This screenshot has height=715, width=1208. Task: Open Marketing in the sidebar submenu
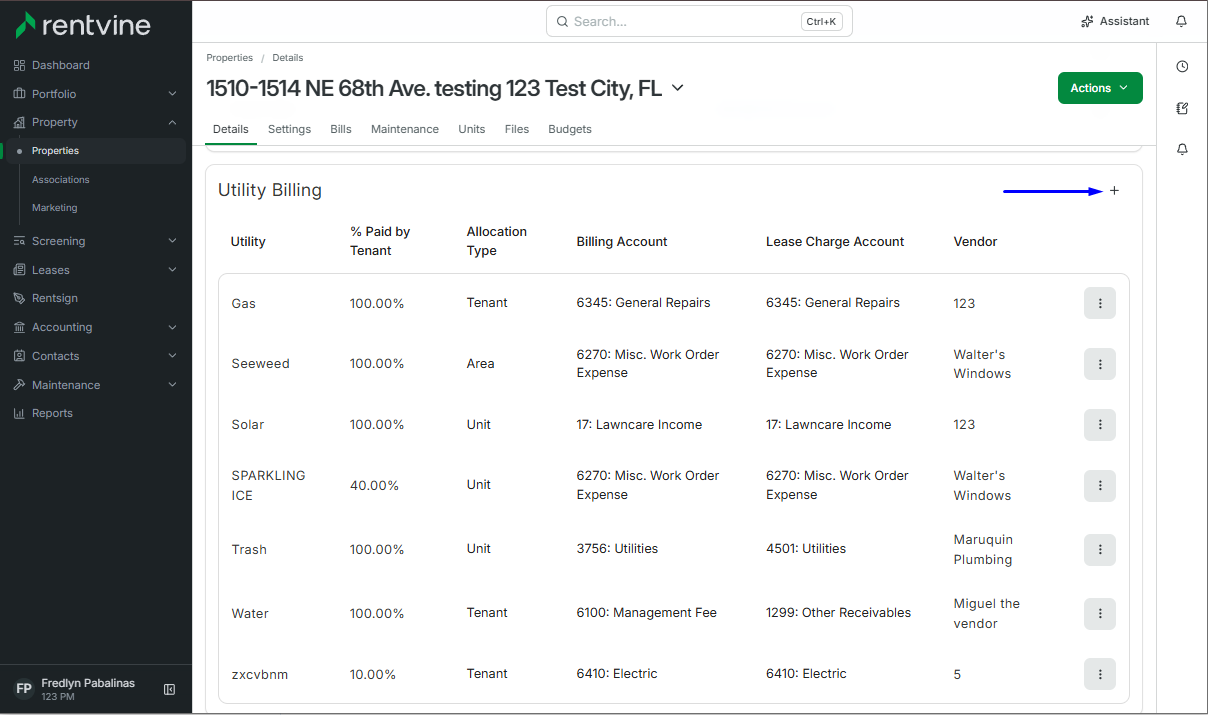54,208
